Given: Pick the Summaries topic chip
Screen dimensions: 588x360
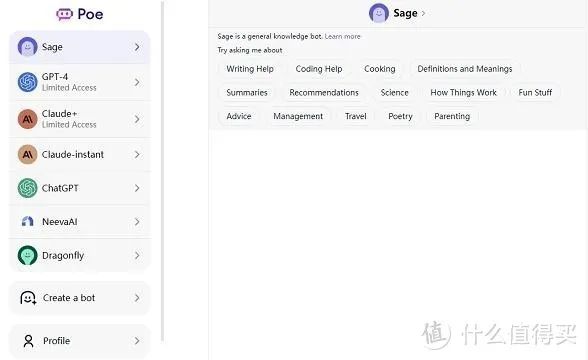Looking at the screenshot, I should tap(247, 93).
